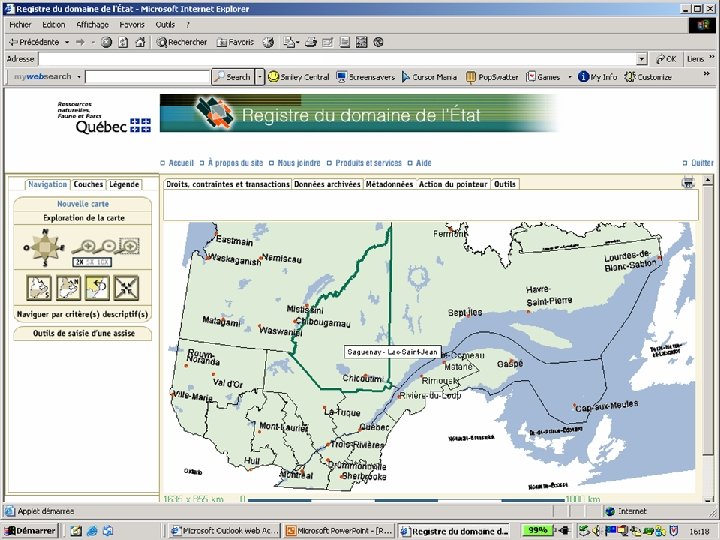Screen dimensions: 720x540
Task: Open the address bar dropdown arrow
Action: [642, 59]
